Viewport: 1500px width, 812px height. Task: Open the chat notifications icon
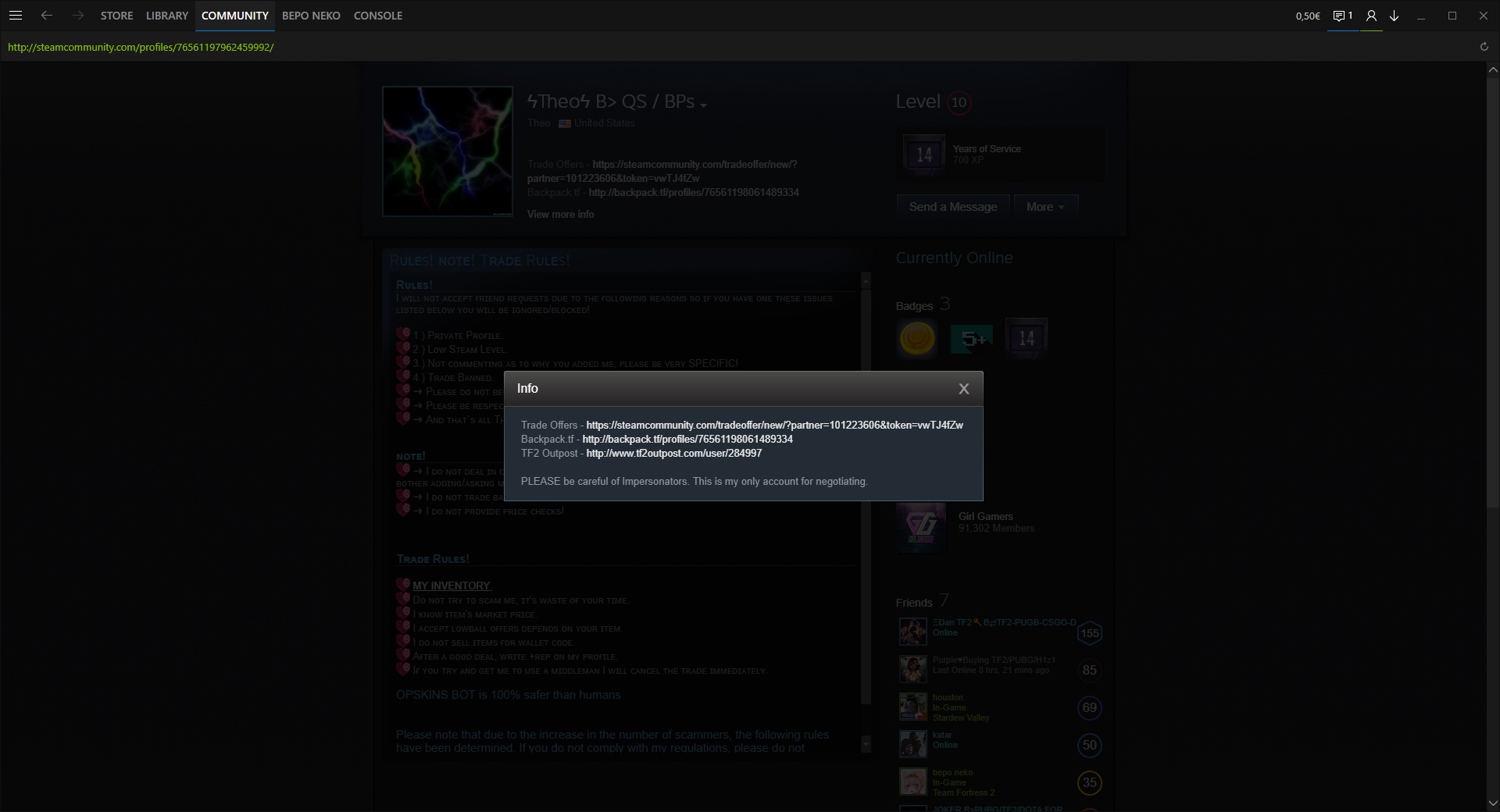point(1342,16)
